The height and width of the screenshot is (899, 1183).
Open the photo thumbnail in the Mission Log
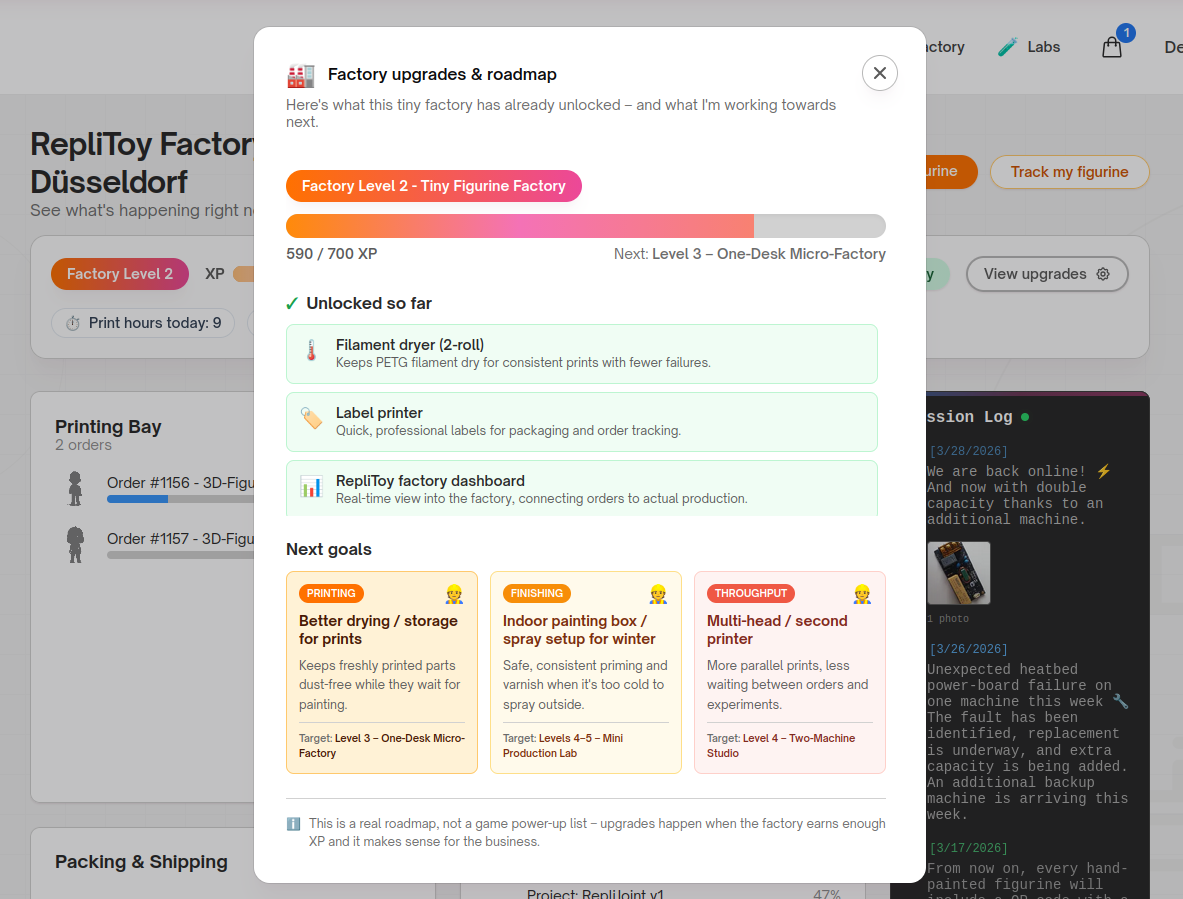point(957,572)
